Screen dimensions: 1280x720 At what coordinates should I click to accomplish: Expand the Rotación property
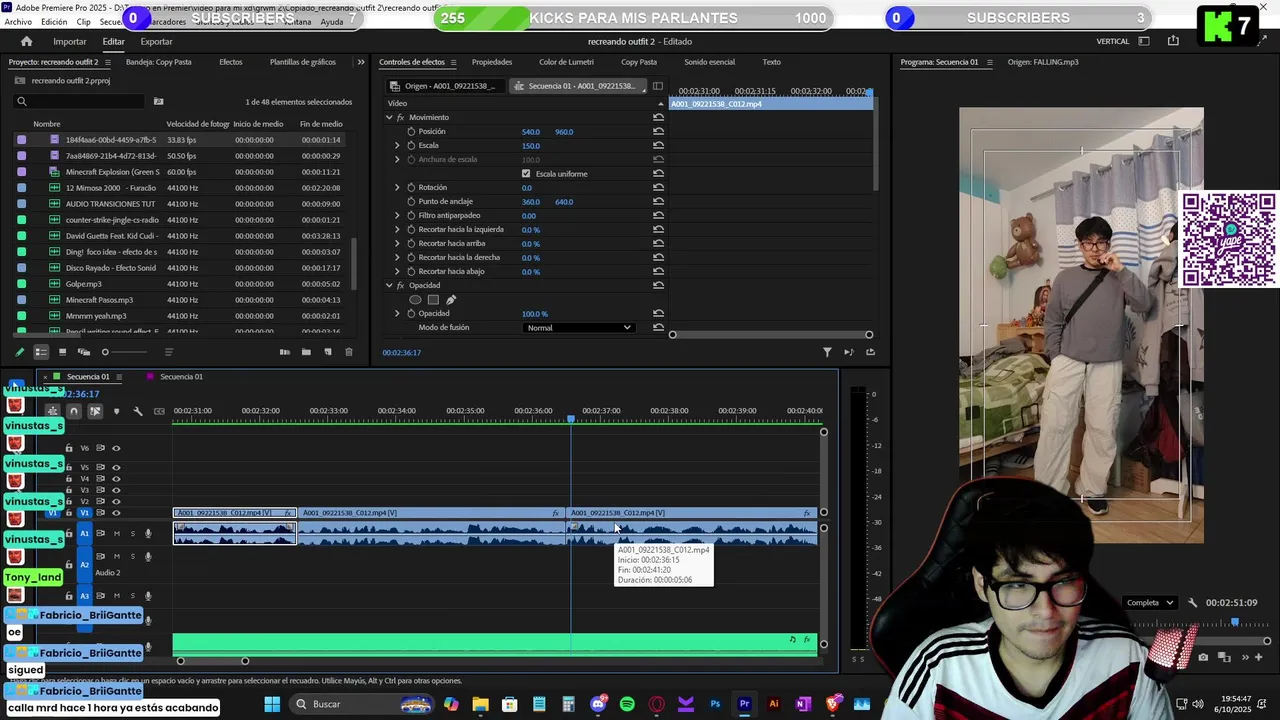(x=397, y=187)
